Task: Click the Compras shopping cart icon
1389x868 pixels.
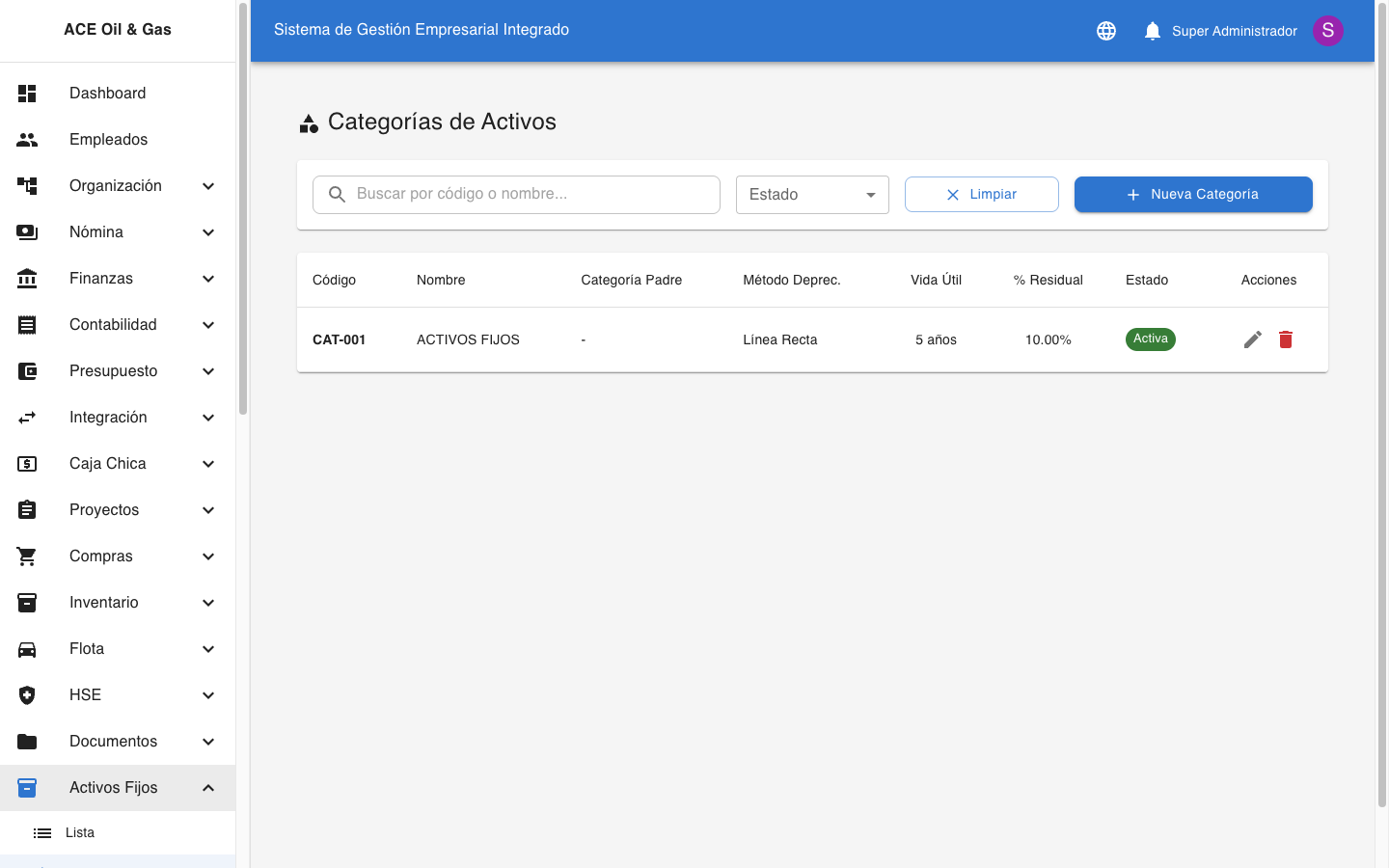Action: [x=26, y=556]
